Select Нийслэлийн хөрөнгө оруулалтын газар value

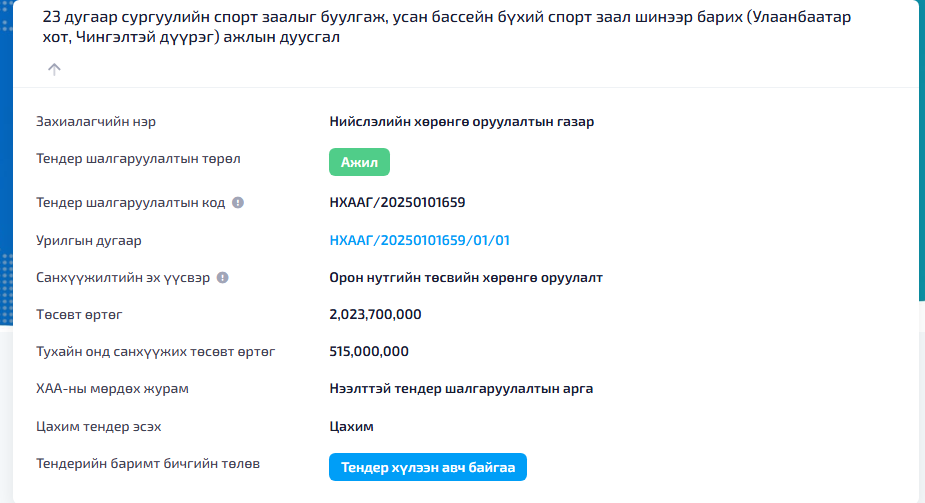pos(461,122)
